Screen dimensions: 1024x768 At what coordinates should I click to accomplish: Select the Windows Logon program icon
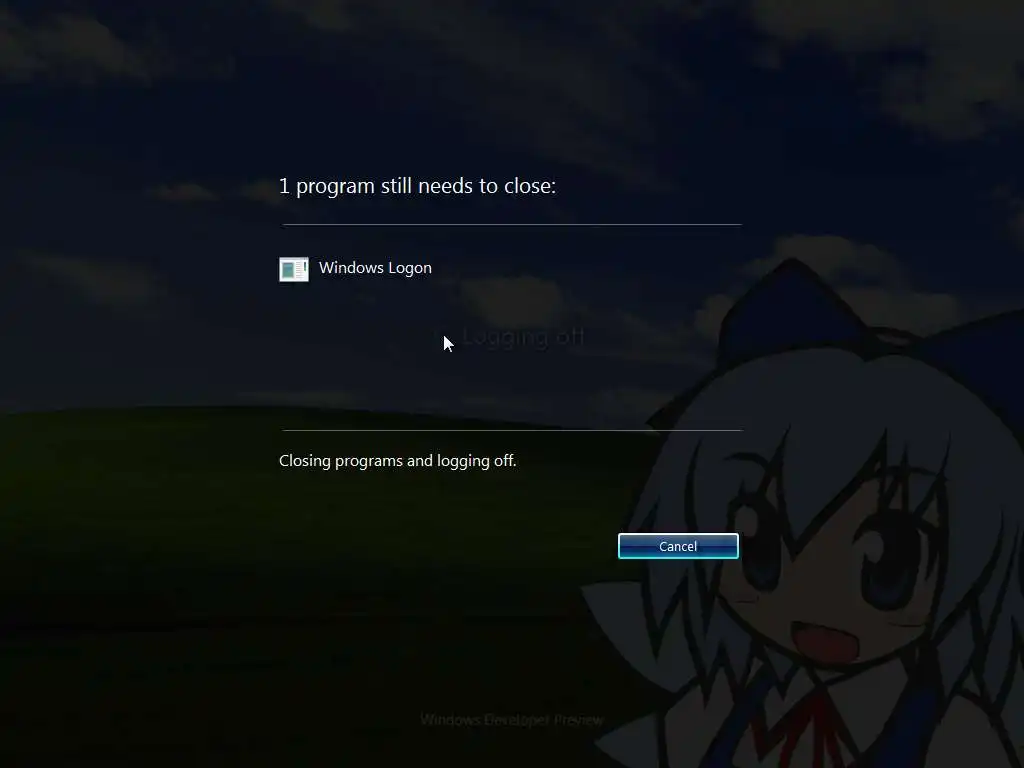[294, 269]
